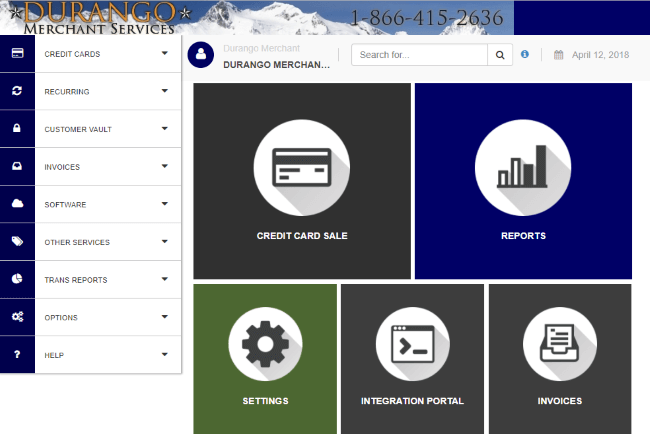Select the OTHER SERVICES menu label
The image size is (650, 438).
pos(77,242)
